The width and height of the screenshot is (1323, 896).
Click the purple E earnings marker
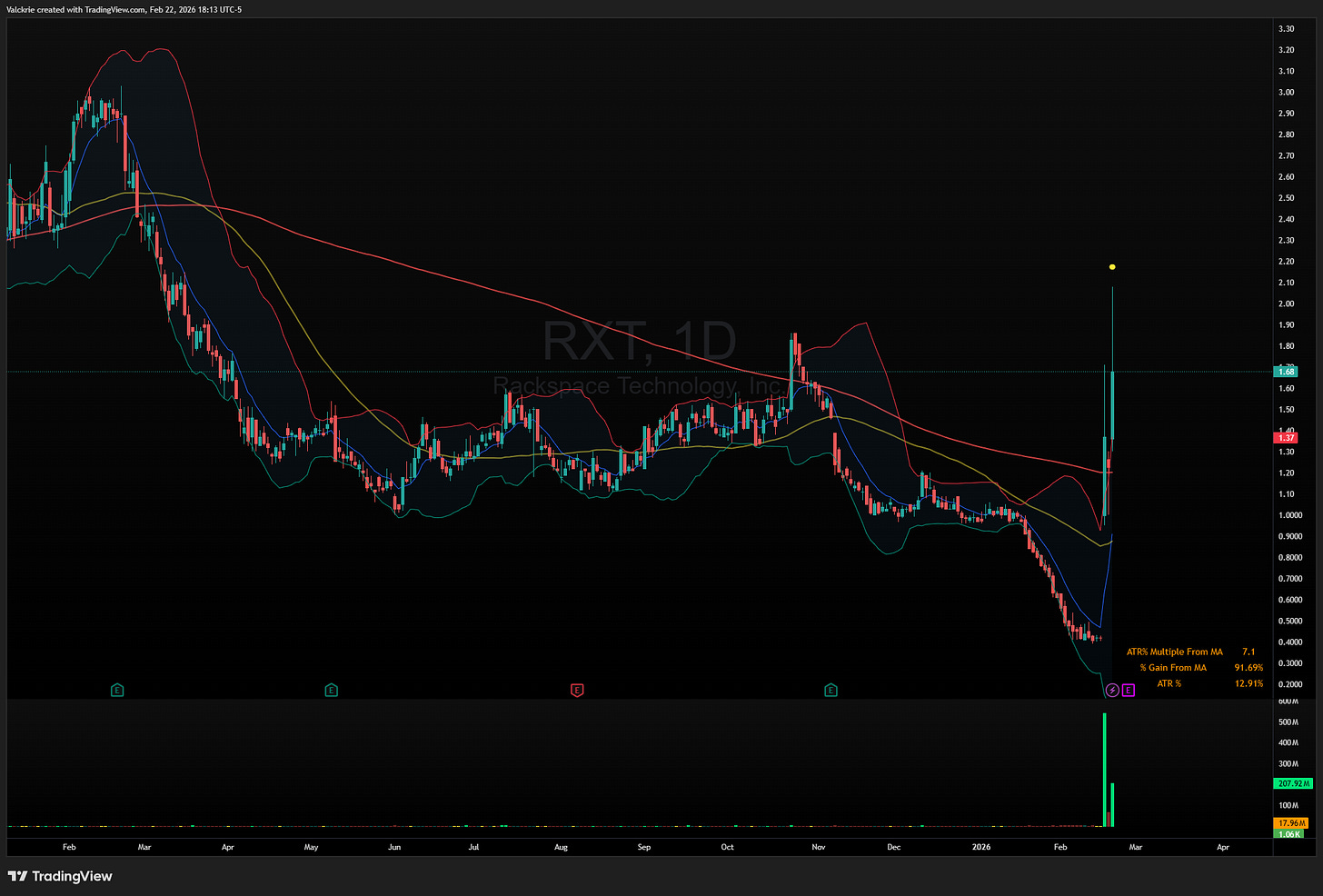1129,691
